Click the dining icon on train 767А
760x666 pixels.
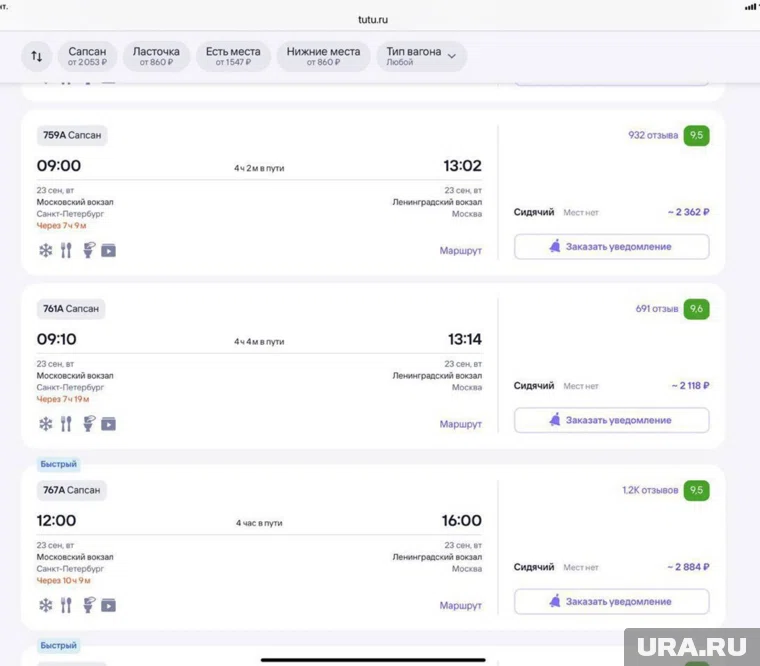click(x=66, y=605)
